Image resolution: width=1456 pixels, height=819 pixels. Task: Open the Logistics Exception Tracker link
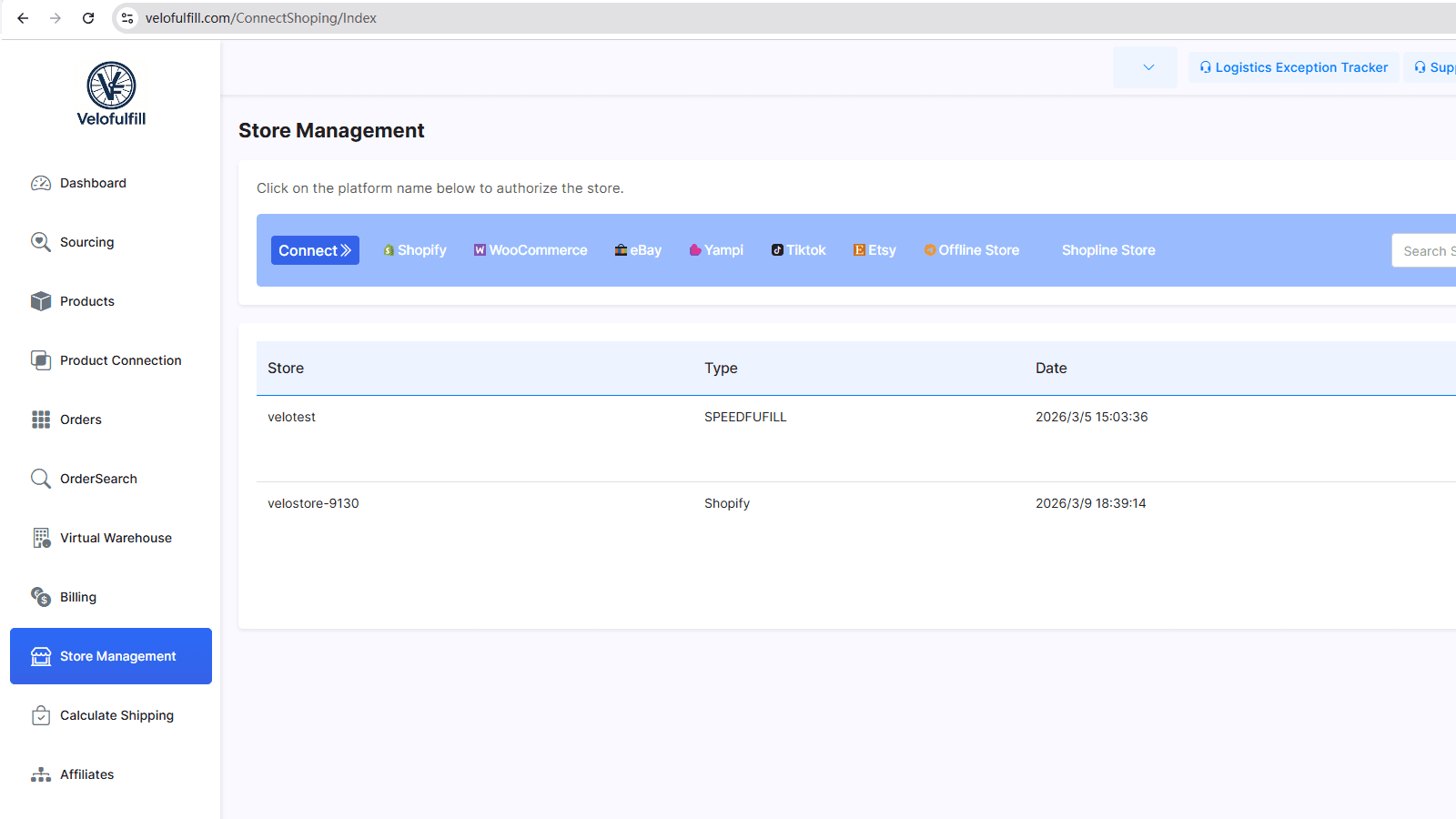1294,67
